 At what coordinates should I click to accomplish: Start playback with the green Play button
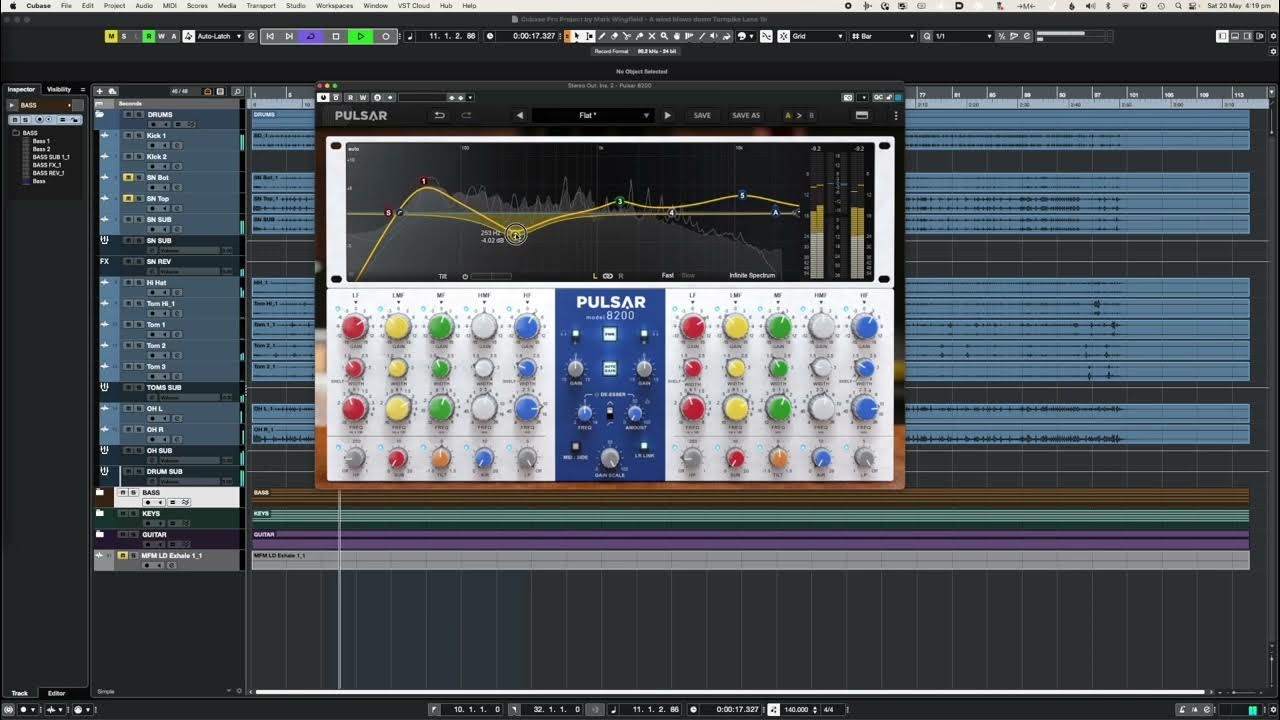click(x=361, y=36)
